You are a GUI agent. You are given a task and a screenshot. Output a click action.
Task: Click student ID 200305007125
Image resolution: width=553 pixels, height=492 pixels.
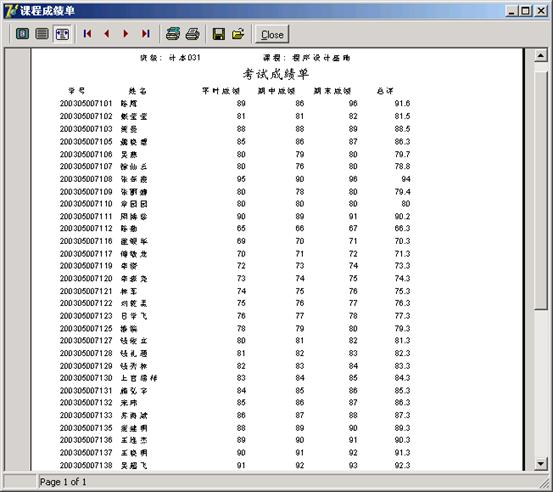click(x=86, y=328)
